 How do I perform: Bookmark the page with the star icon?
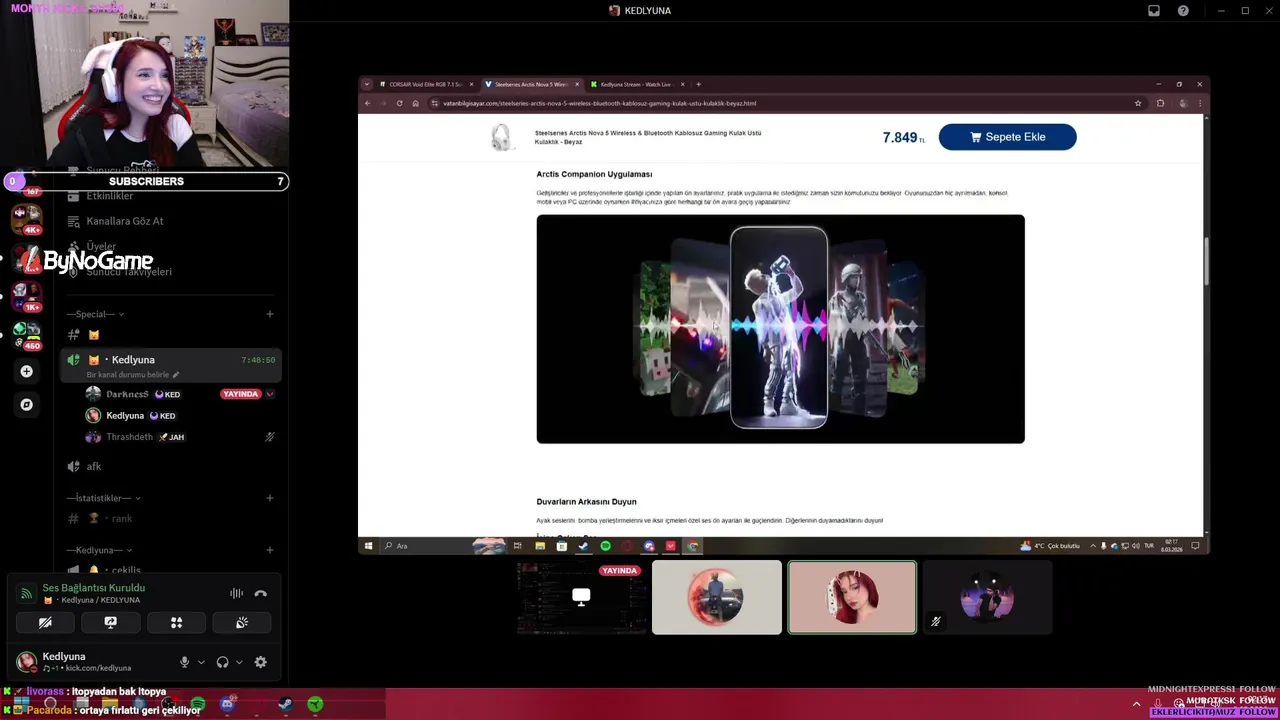point(1138,103)
